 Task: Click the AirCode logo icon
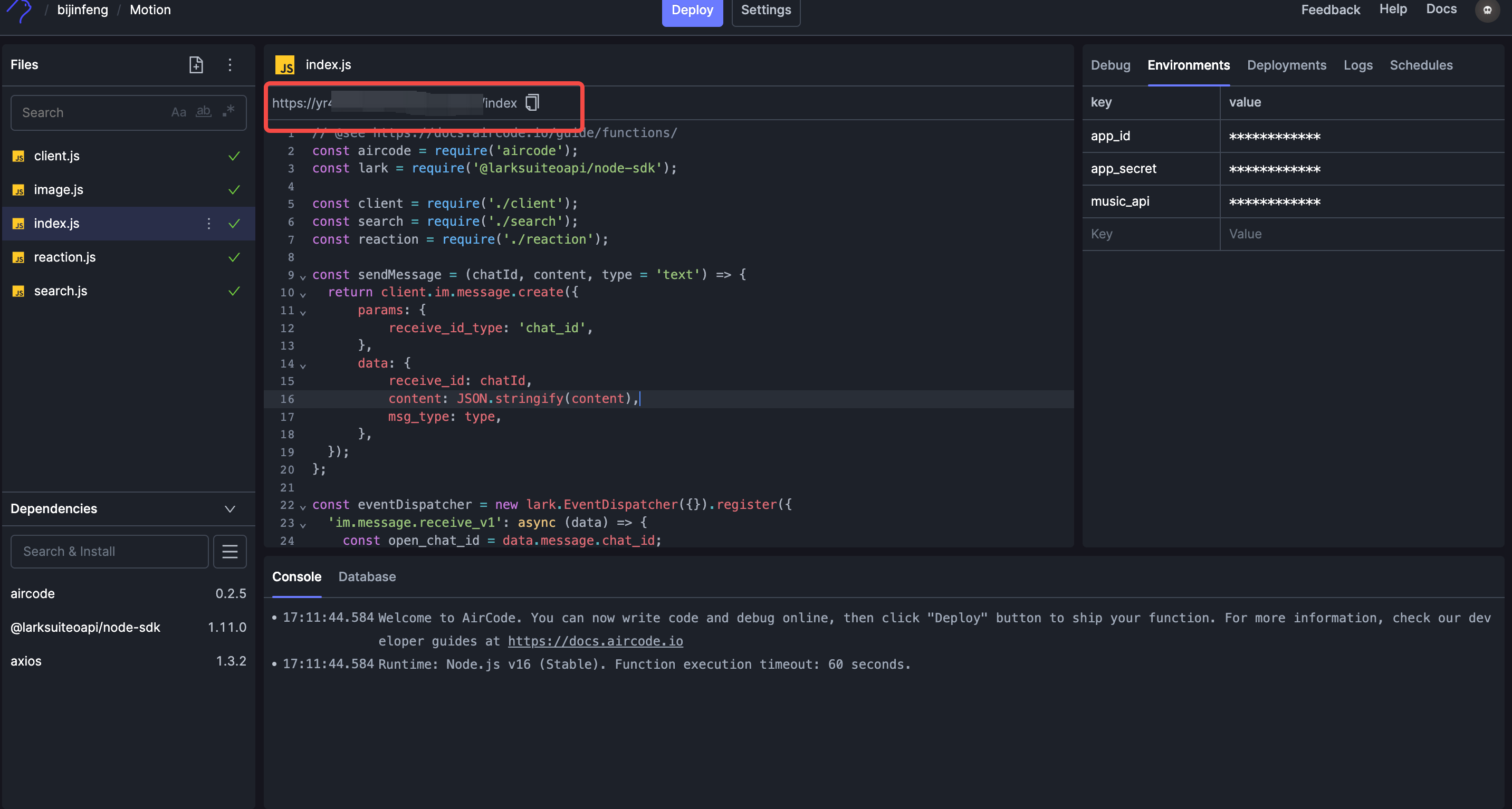[x=20, y=10]
